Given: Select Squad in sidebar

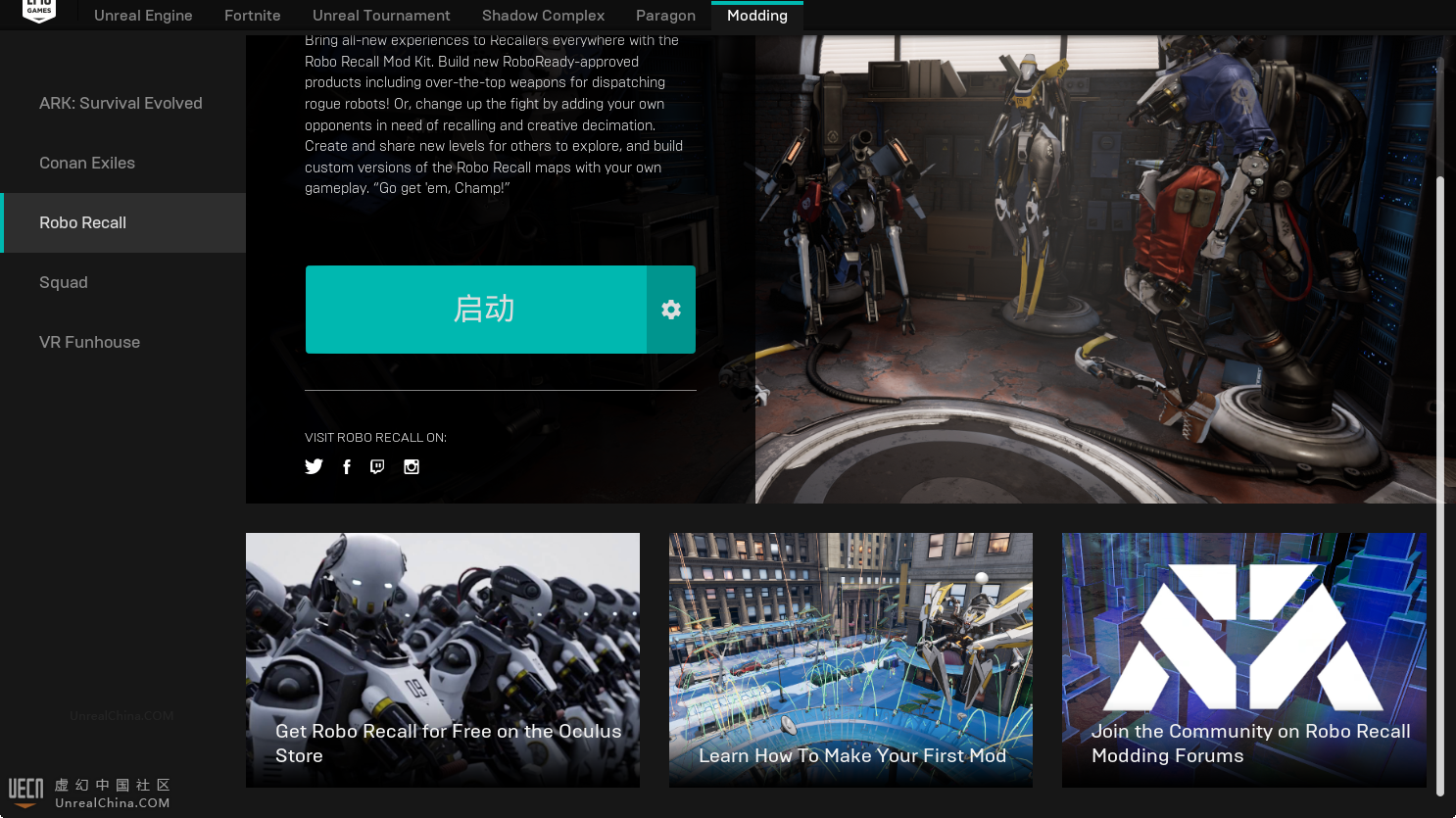Looking at the screenshot, I should point(122,282).
